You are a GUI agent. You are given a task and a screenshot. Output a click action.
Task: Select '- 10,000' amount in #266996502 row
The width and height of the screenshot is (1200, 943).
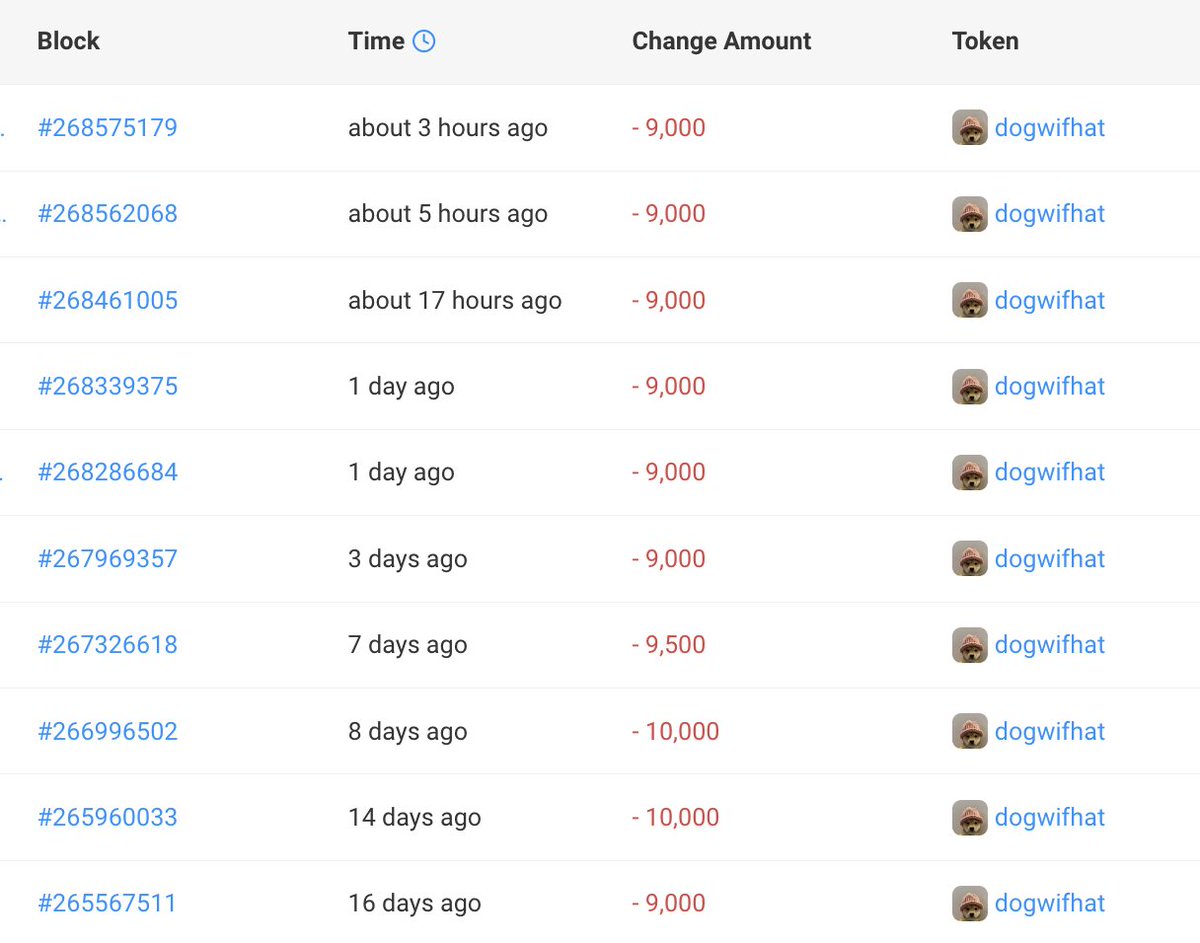point(676,731)
